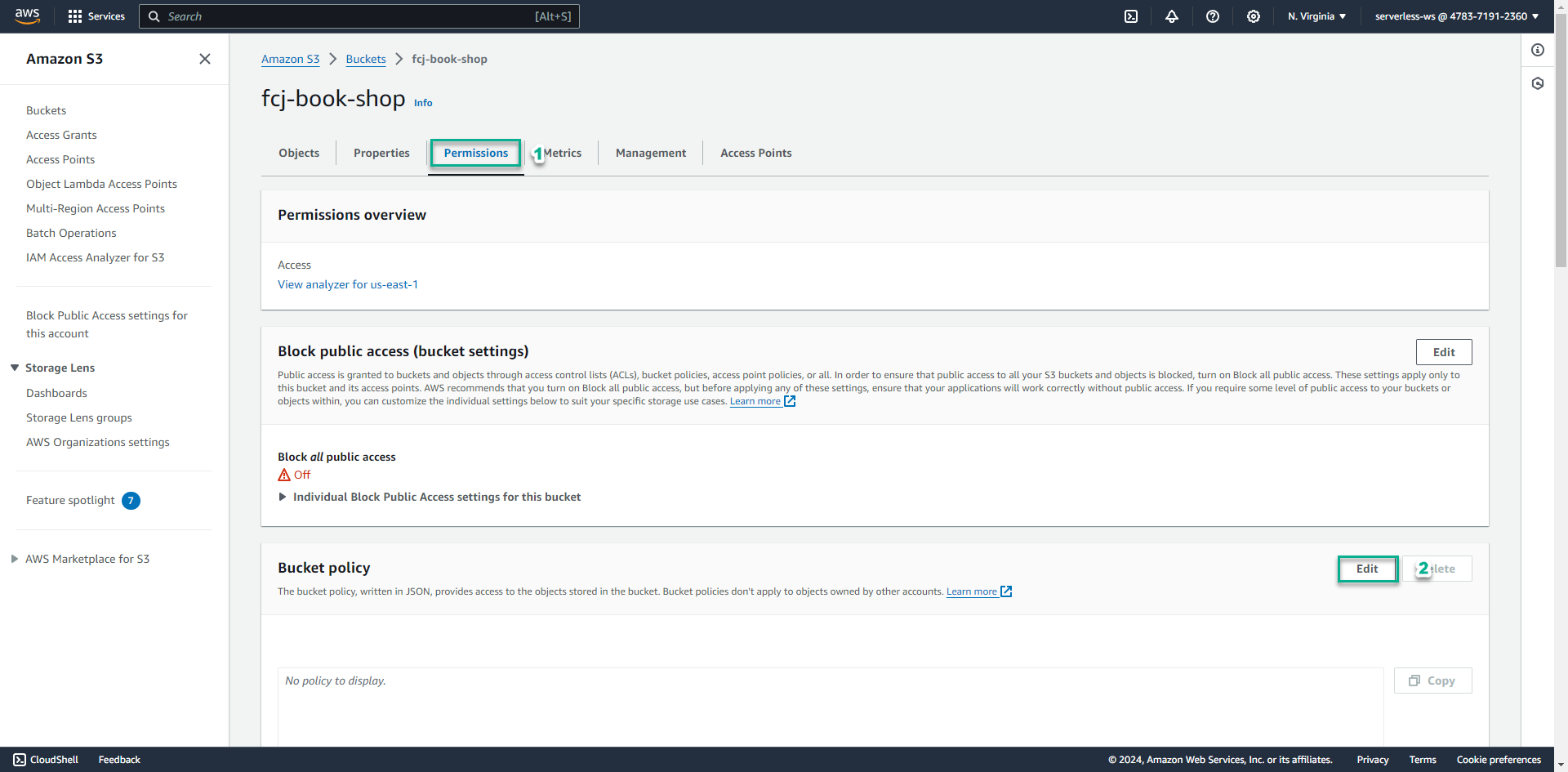The width and height of the screenshot is (1568, 772).
Task: Open the N. Virginia region dropdown
Action: [1316, 16]
